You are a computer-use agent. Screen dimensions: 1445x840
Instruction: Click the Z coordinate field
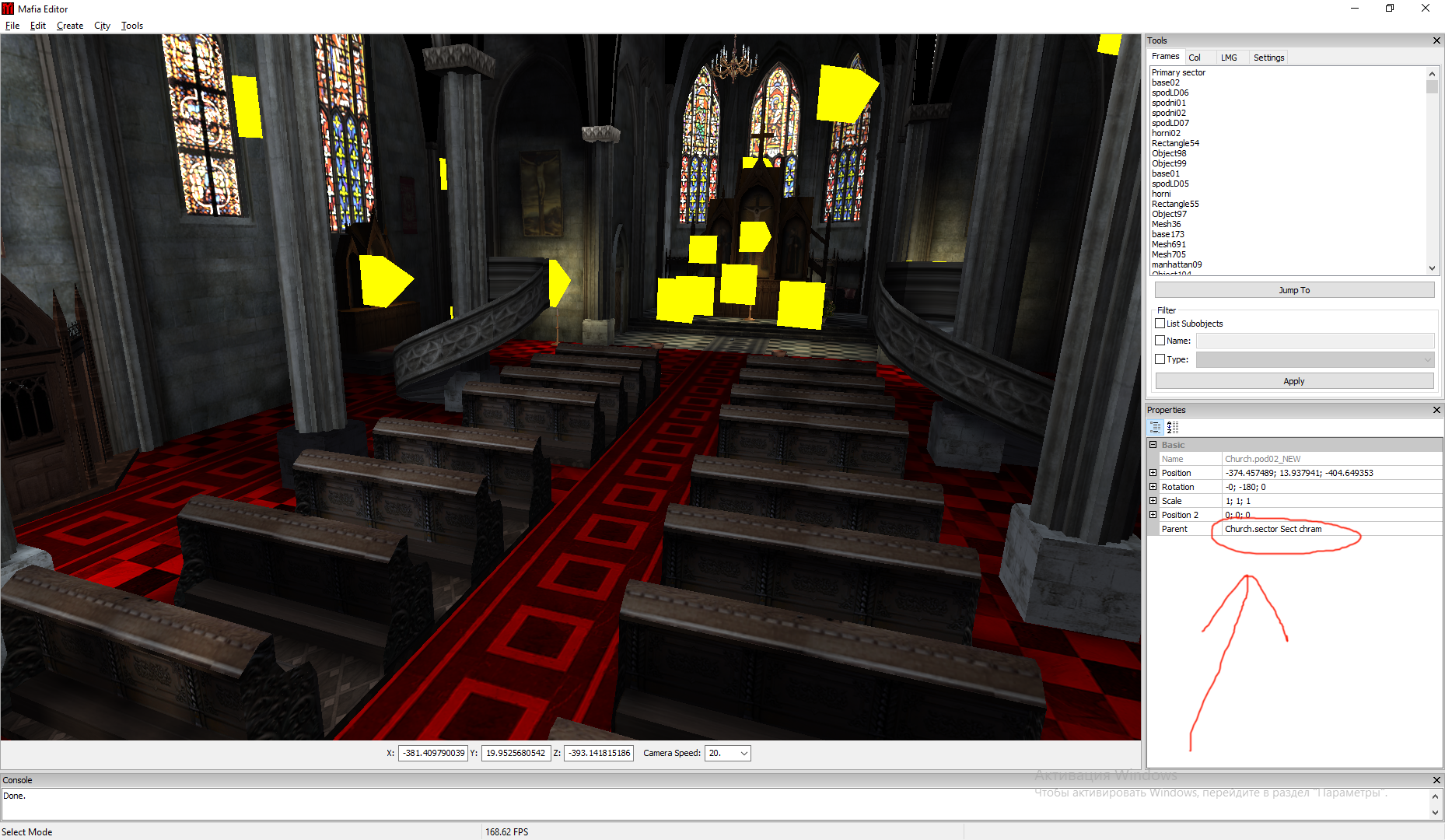[x=599, y=753]
